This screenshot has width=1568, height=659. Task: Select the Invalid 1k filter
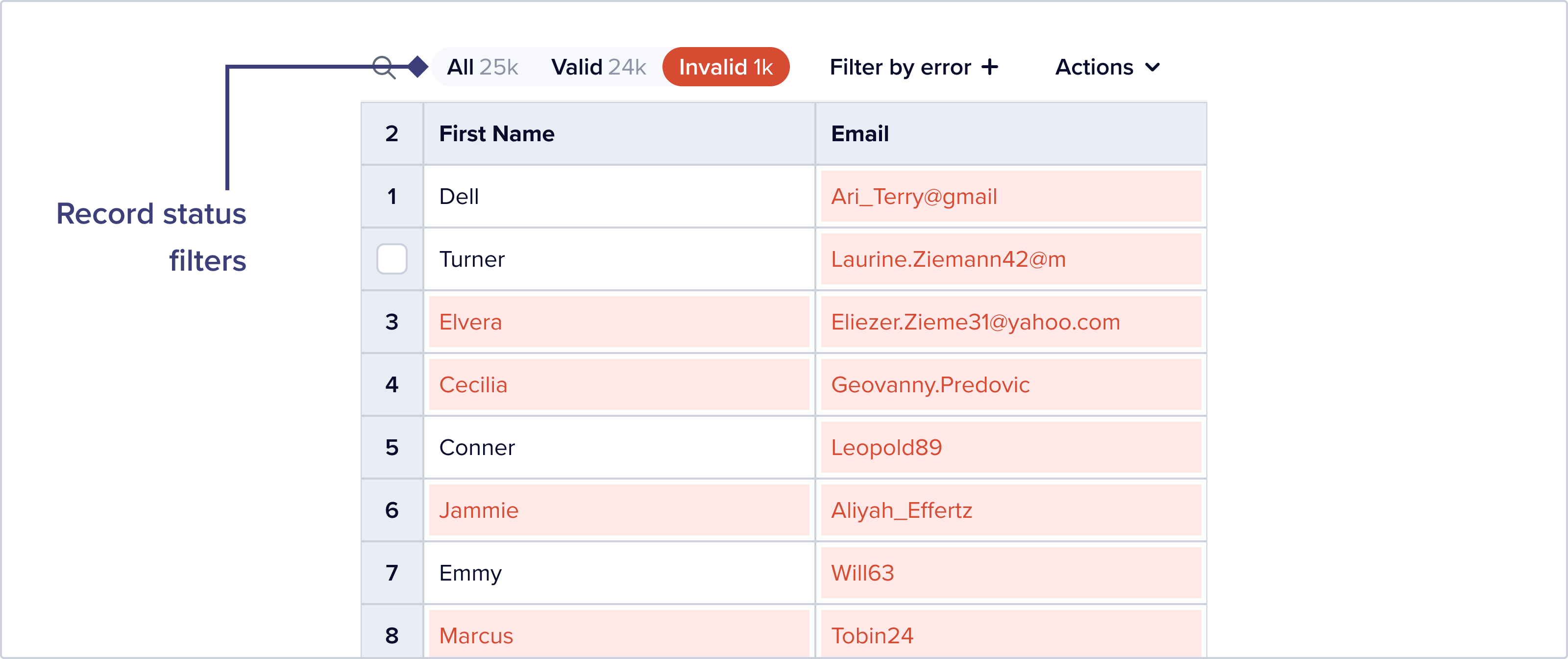726,67
